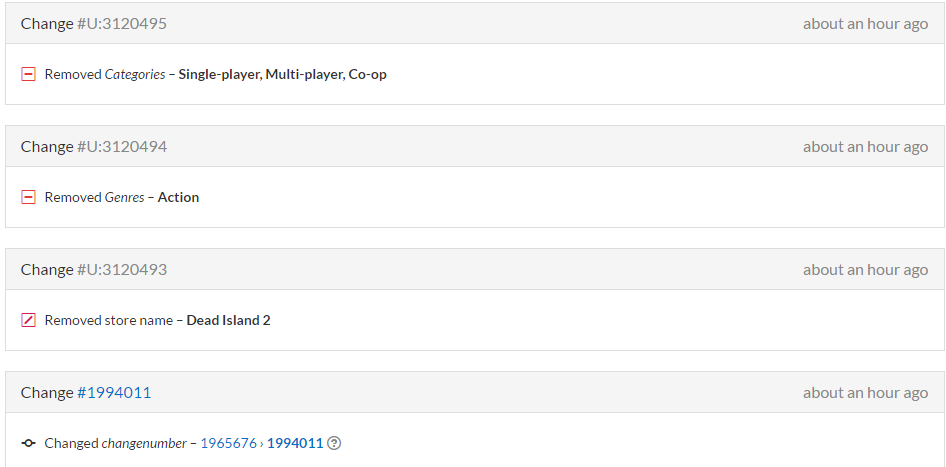Click the Change #U:3120493 header title
Image resolution: width=946 pixels, height=467 pixels.
(94, 269)
